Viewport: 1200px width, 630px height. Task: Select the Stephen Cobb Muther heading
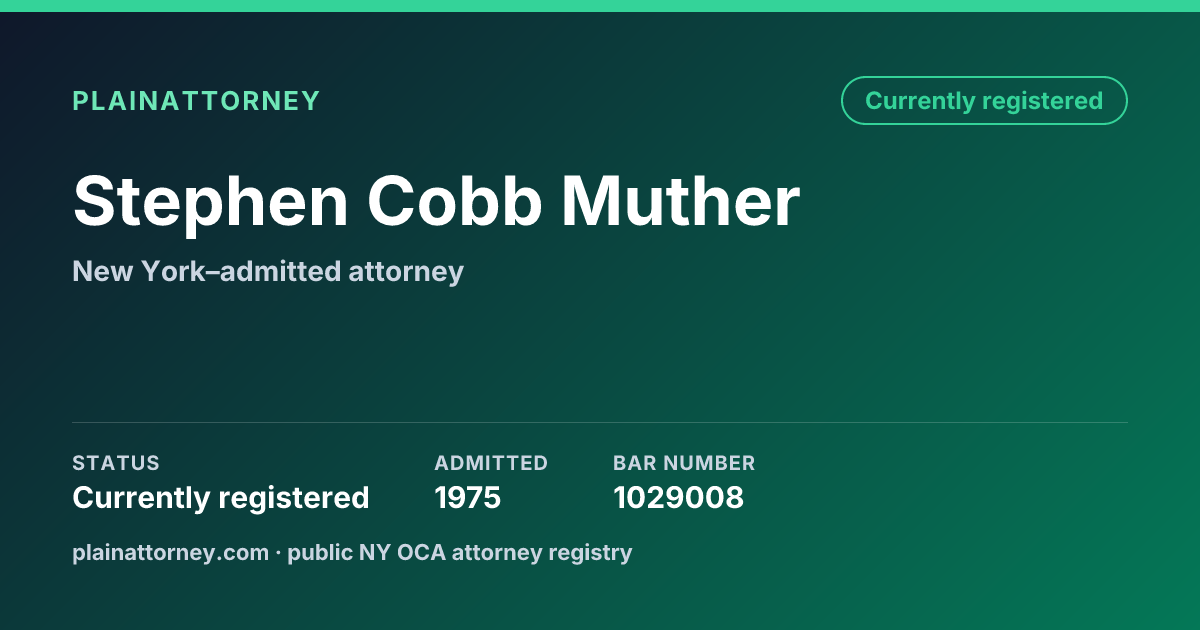click(x=436, y=202)
